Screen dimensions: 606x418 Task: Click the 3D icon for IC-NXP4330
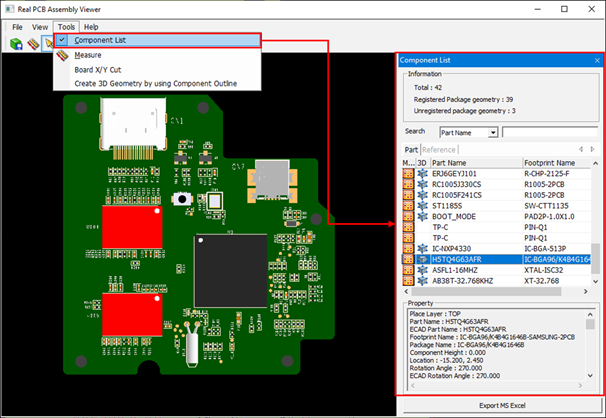423,246
